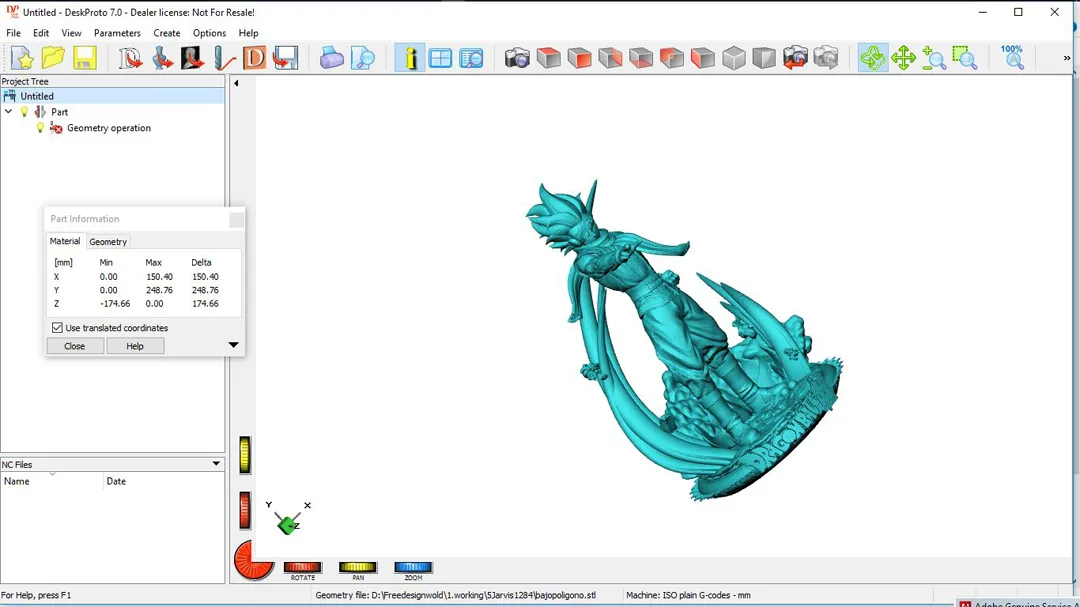Image resolution: width=1080 pixels, height=607 pixels.
Task: Click the Save project floppy disk icon
Action: pyautogui.click(x=84, y=58)
